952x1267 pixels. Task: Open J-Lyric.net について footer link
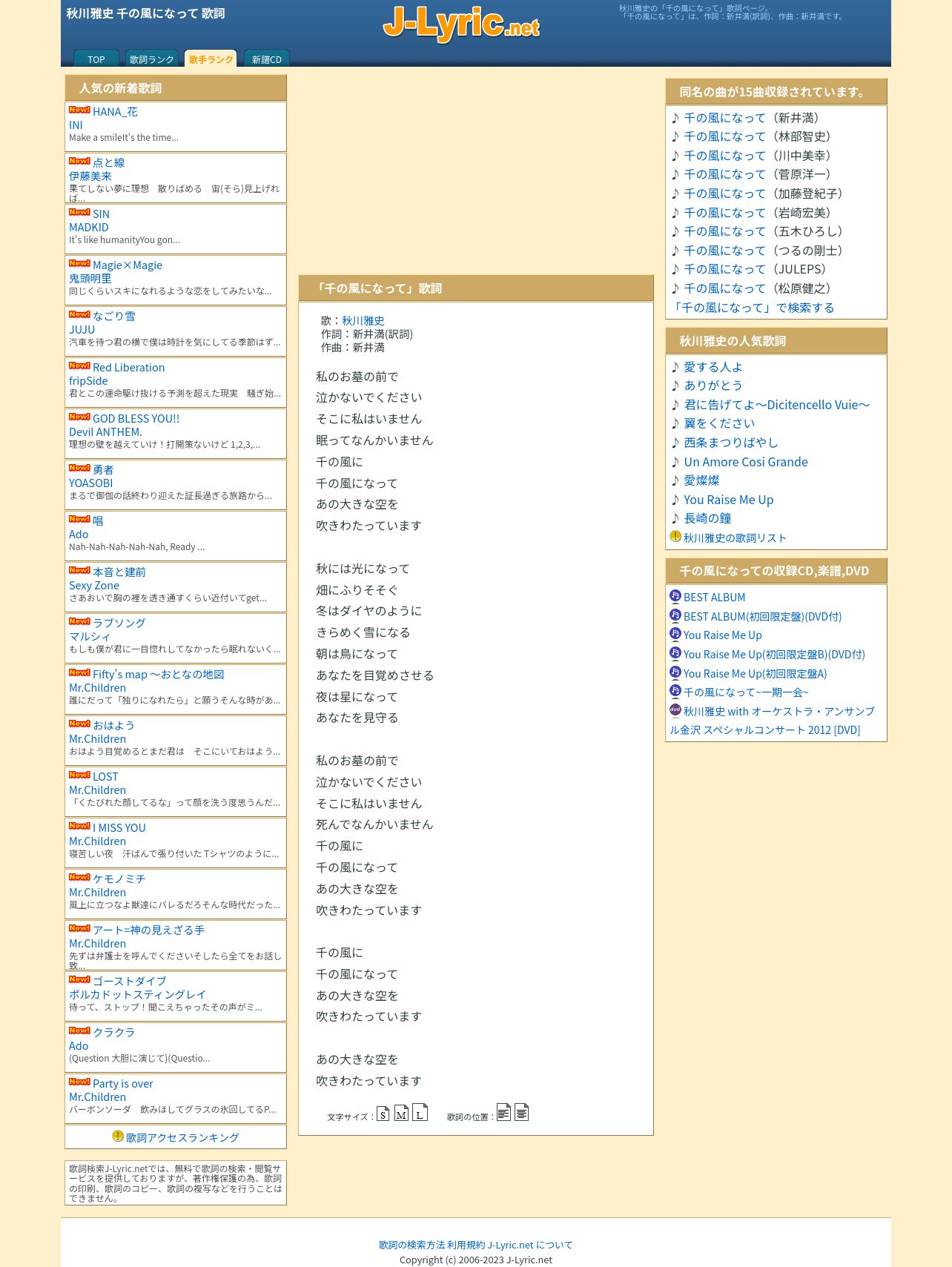(x=530, y=1245)
